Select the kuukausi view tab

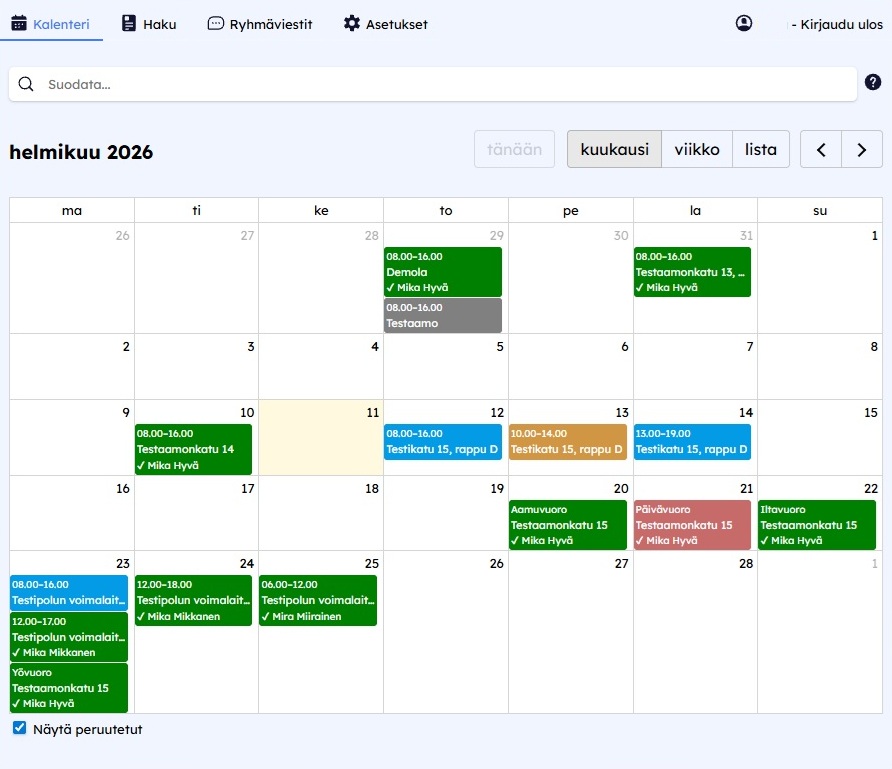(616, 148)
